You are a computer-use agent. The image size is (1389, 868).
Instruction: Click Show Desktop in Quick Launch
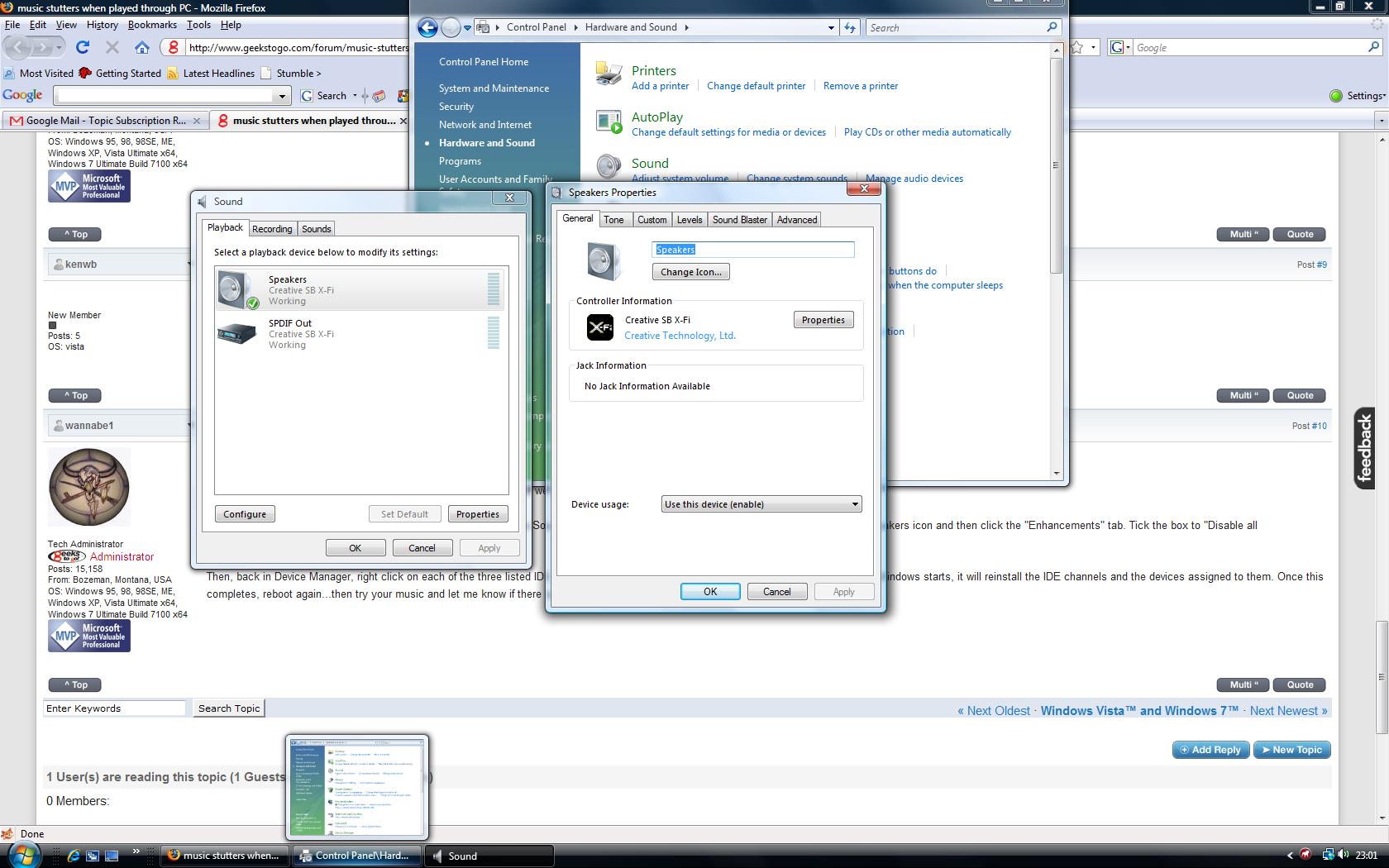click(x=112, y=856)
